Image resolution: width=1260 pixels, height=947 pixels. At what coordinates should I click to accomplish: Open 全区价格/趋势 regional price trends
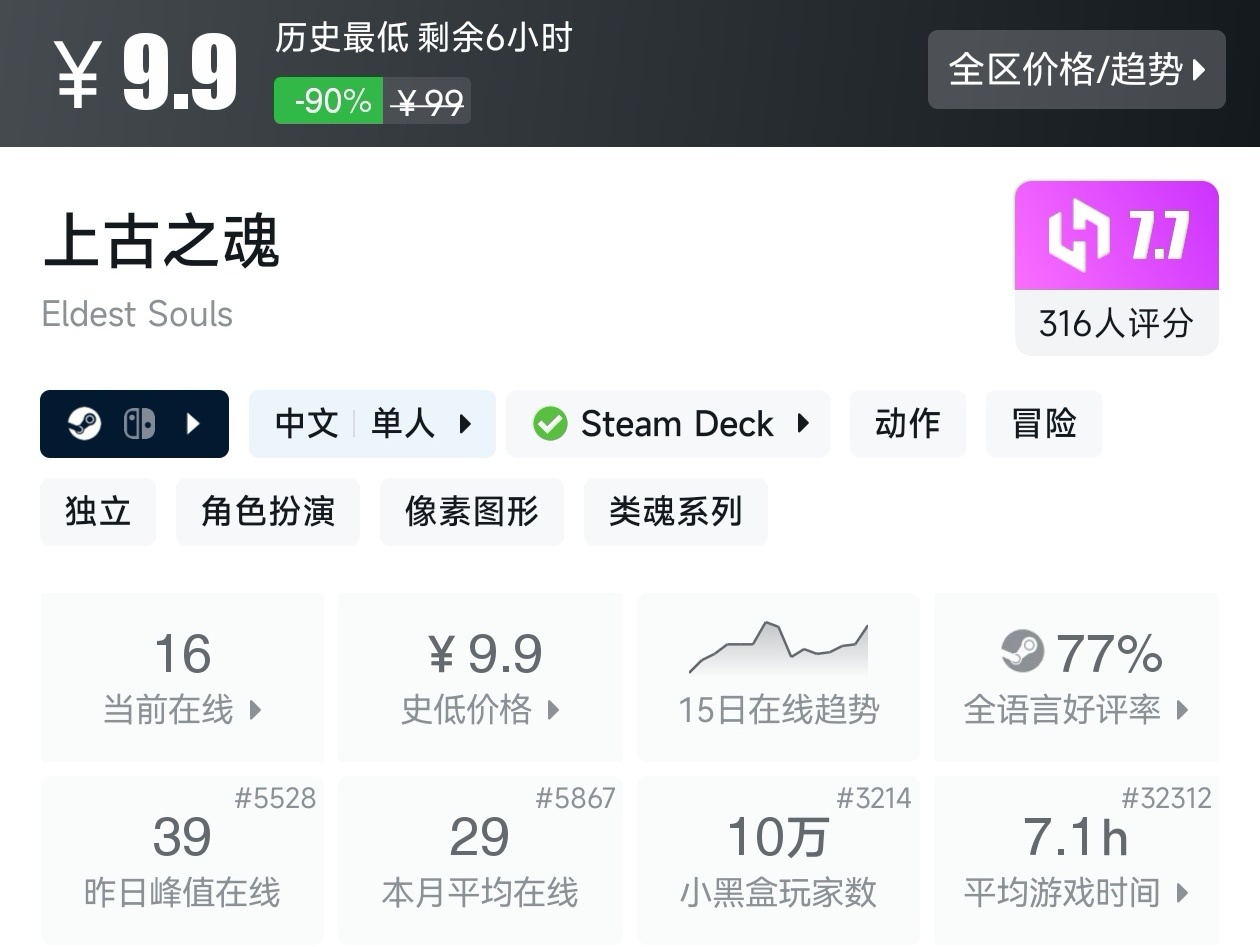[1076, 70]
